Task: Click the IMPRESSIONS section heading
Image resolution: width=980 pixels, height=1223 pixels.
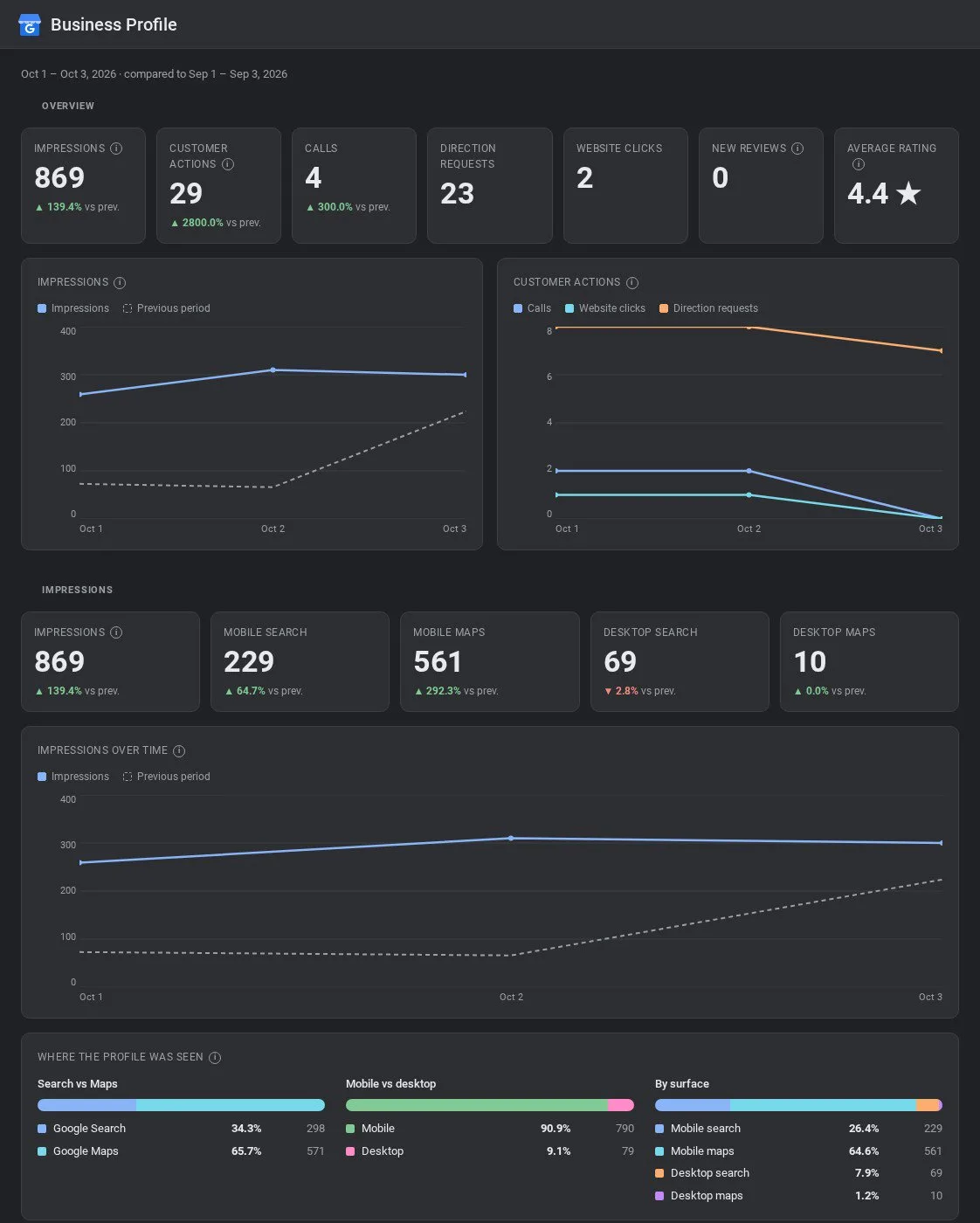Action: point(77,590)
